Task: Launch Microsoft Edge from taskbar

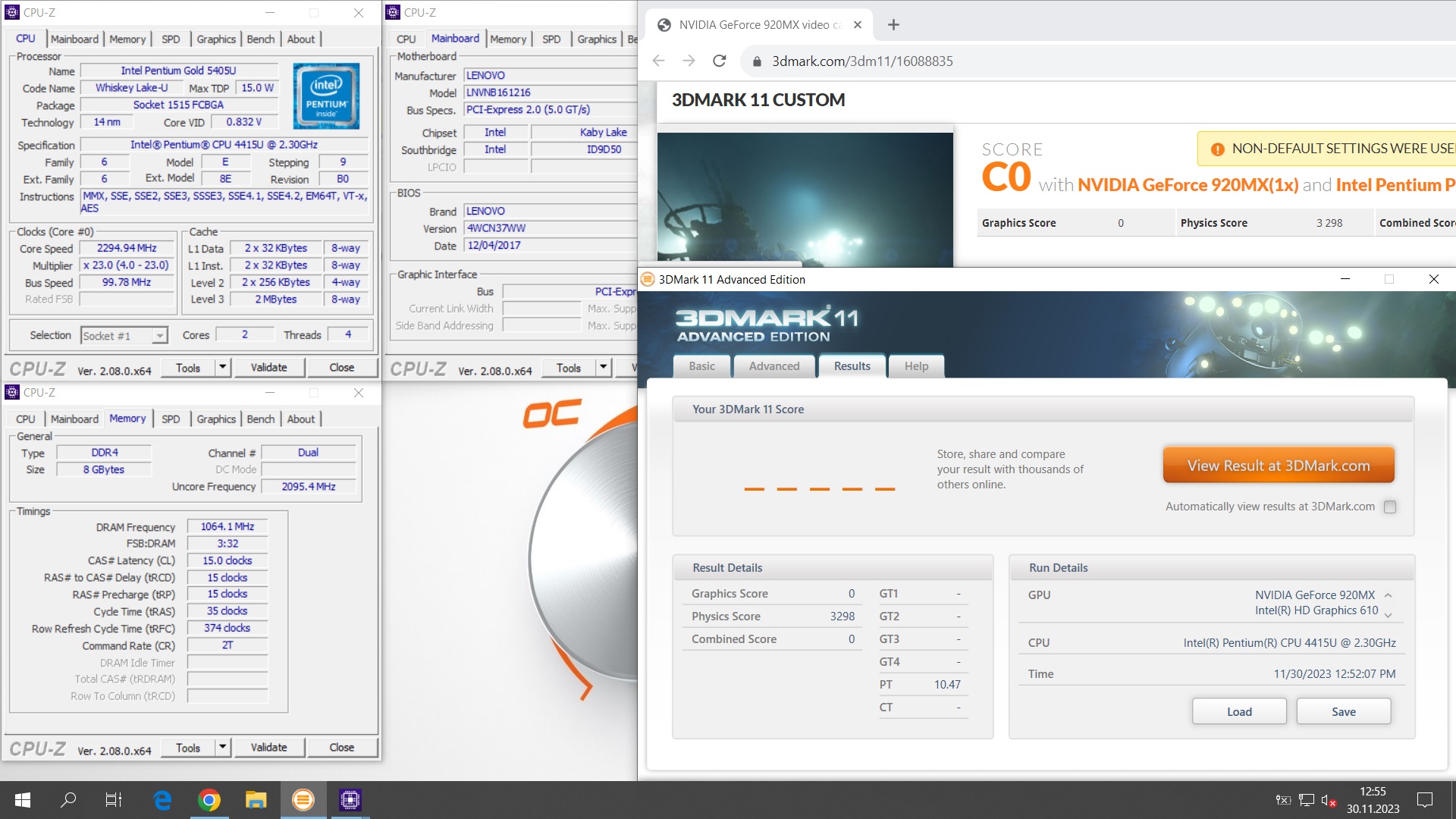Action: click(162, 800)
